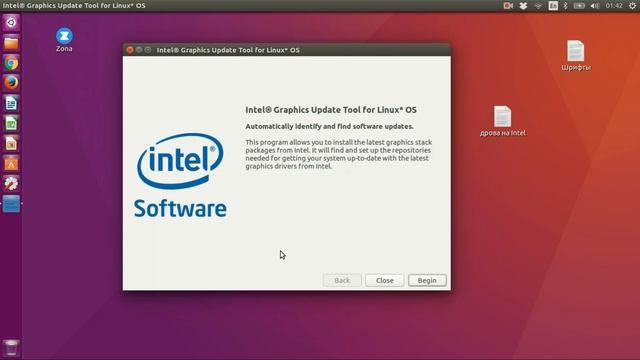The width and height of the screenshot is (640, 360).
Task: Select the running Intel tool launcher icon
Action: [x=11, y=204]
